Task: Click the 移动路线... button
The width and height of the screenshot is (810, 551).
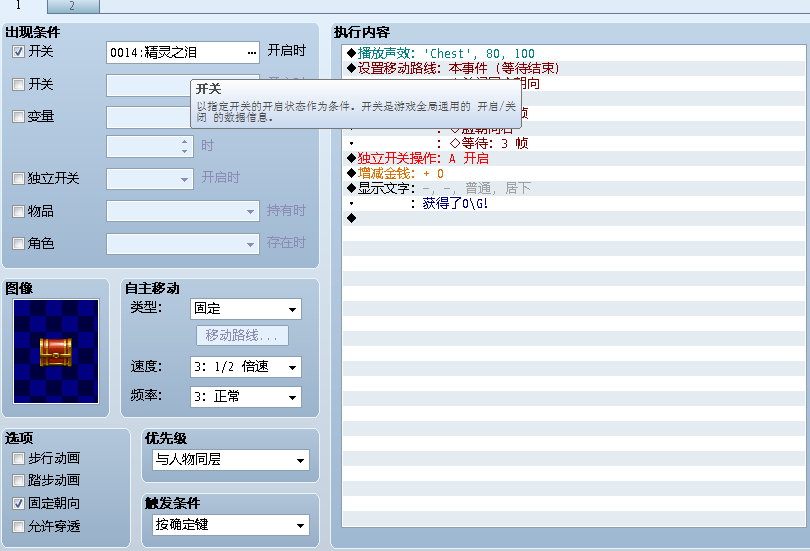Action: pyautogui.click(x=242, y=336)
